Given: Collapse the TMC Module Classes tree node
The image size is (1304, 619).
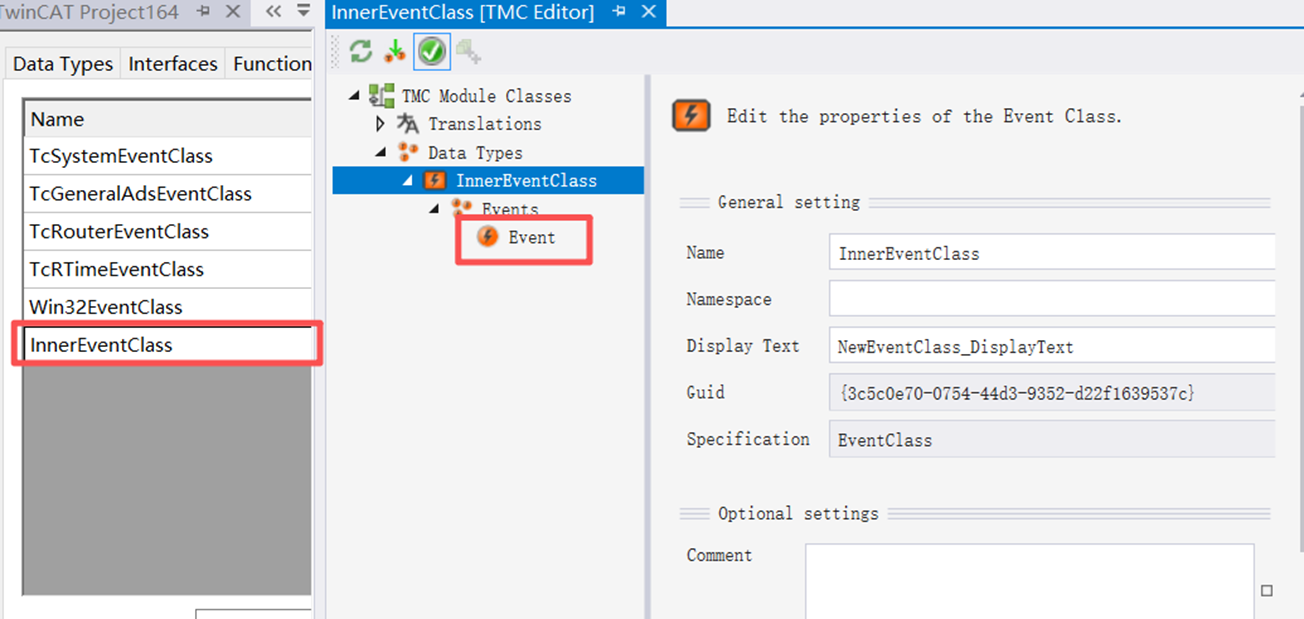Looking at the screenshot, I should point(354,96).
